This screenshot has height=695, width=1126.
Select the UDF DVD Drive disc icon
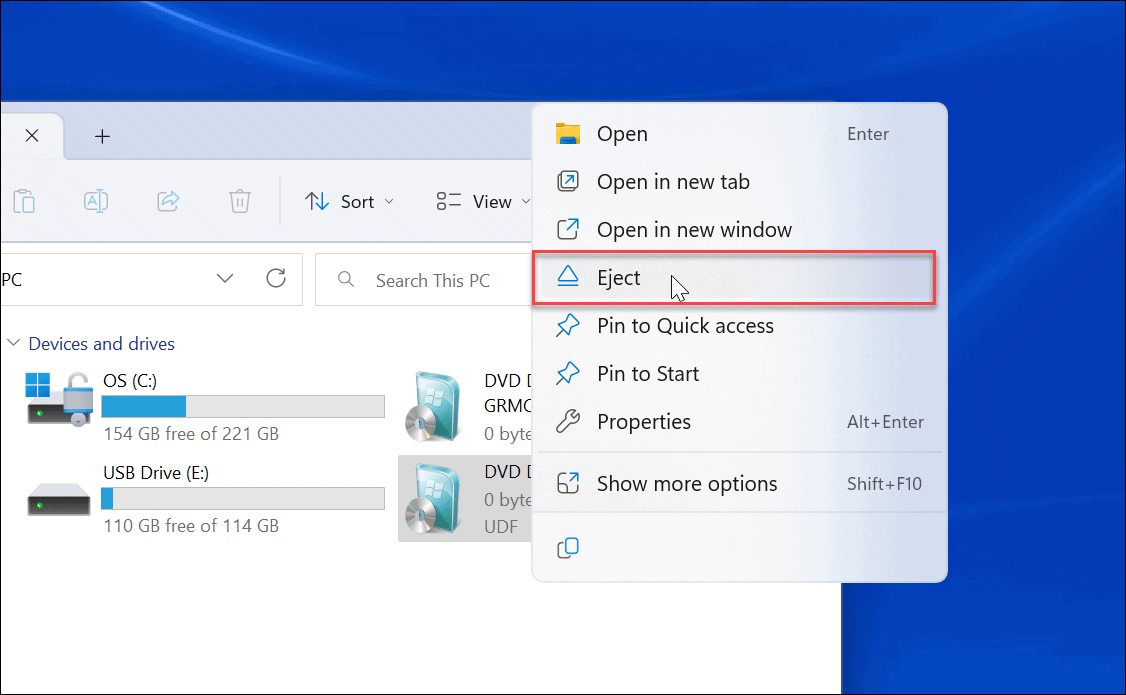(x=434, y=498)
